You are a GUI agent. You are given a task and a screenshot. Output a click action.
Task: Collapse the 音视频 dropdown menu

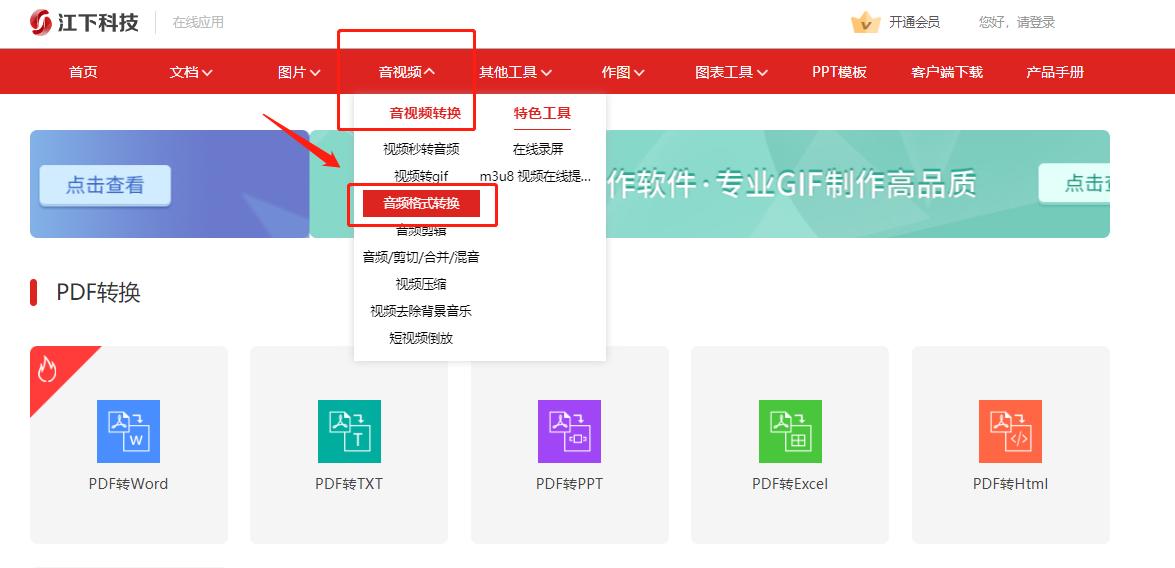[x=406, y=72]
